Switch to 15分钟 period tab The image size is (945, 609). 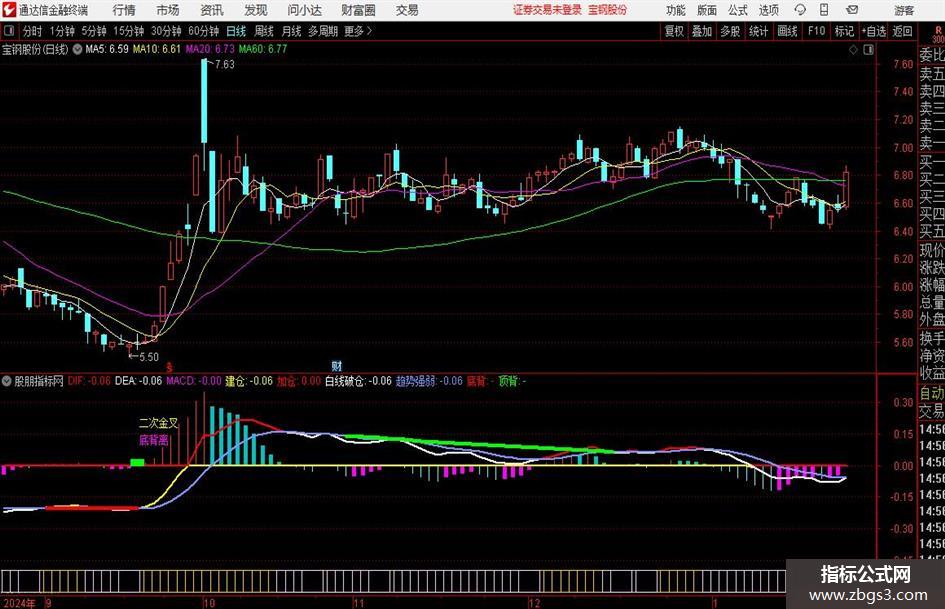click(x=129, y=31)
